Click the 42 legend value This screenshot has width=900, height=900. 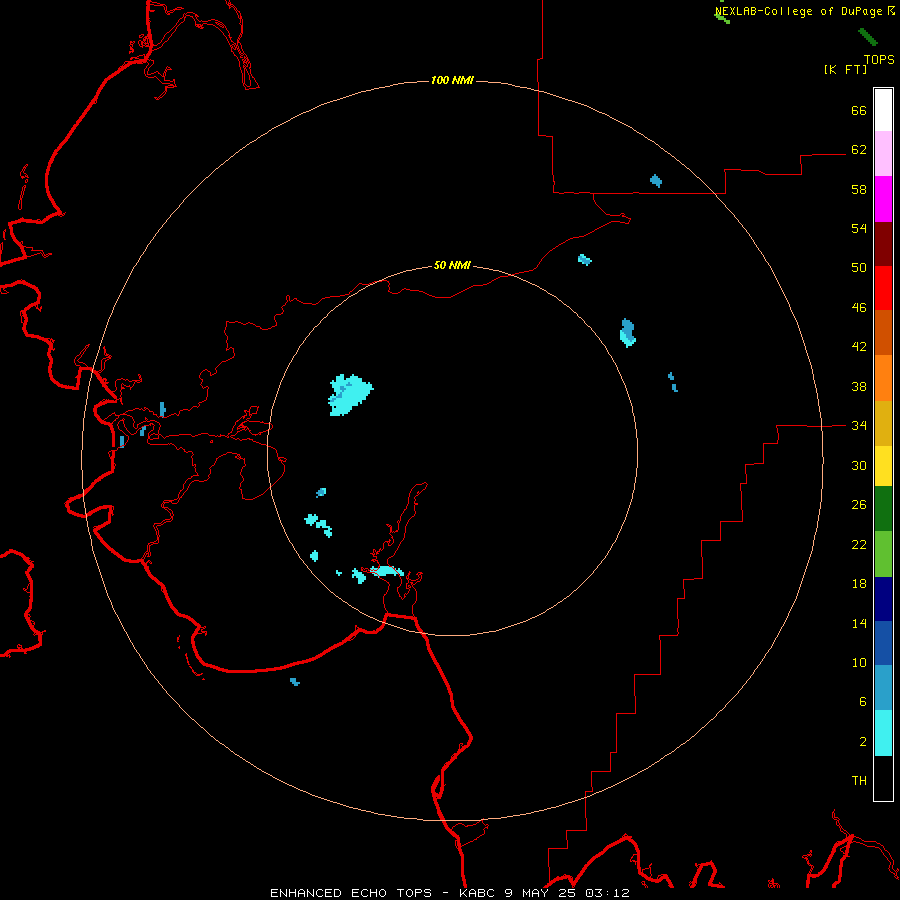859,347
